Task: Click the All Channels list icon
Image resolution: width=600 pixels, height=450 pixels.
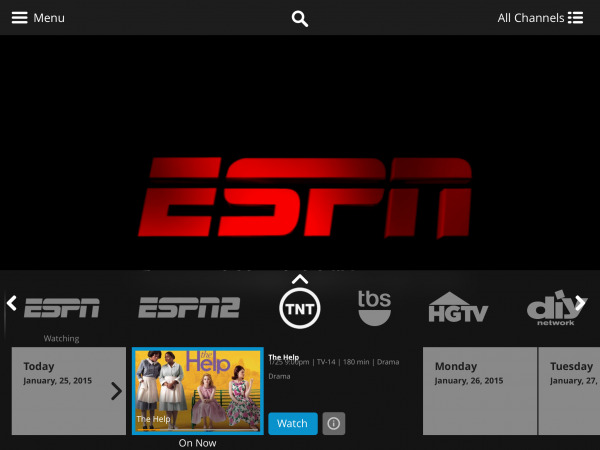Action: pyautogui.click(x=575, y=18)
